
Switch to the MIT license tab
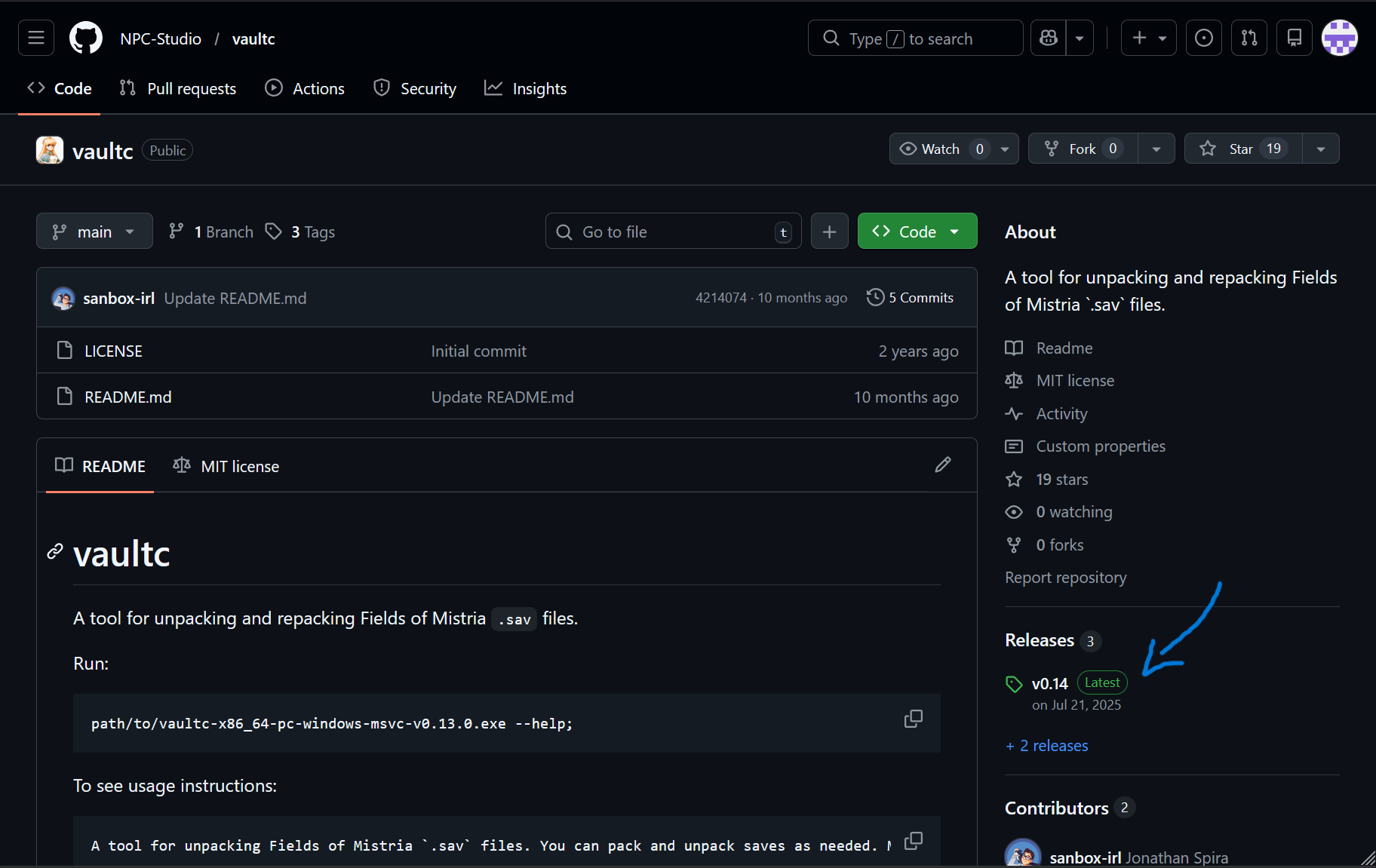pyautogui.click(x=226, y=466)
